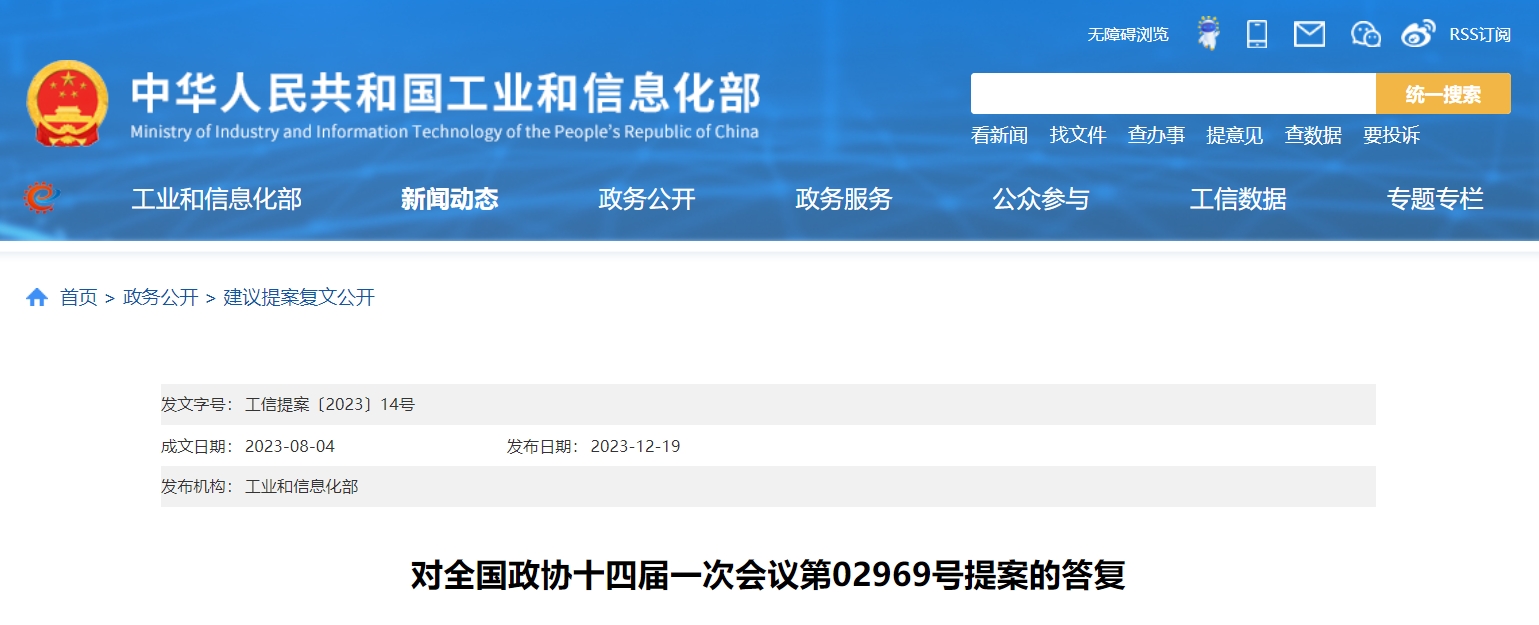The image size is (1539, 625).
Task: Click the 统一搜索 search button
Action: (1443, 93)
